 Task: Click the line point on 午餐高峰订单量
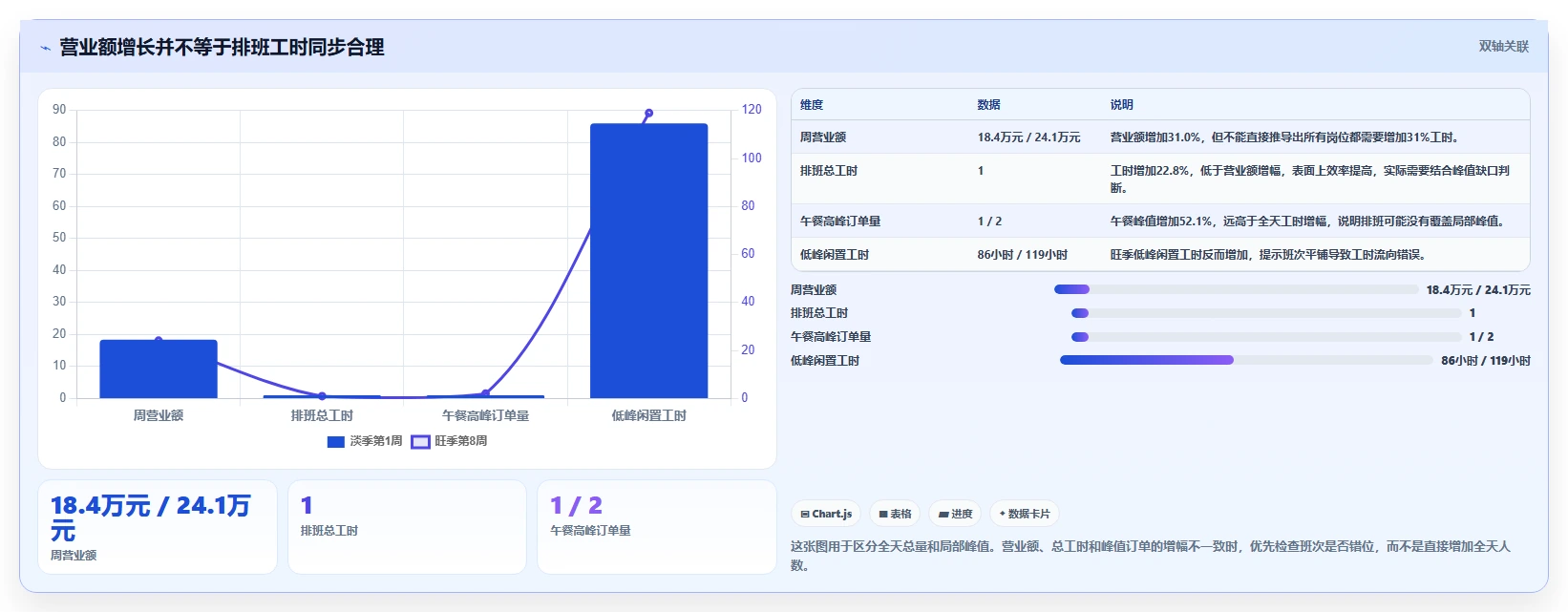(485, 393)
